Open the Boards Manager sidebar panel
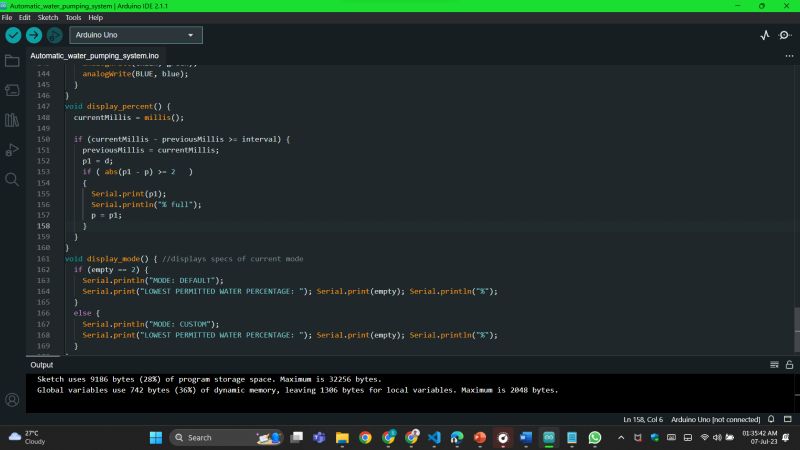 (x=12, y=90)
